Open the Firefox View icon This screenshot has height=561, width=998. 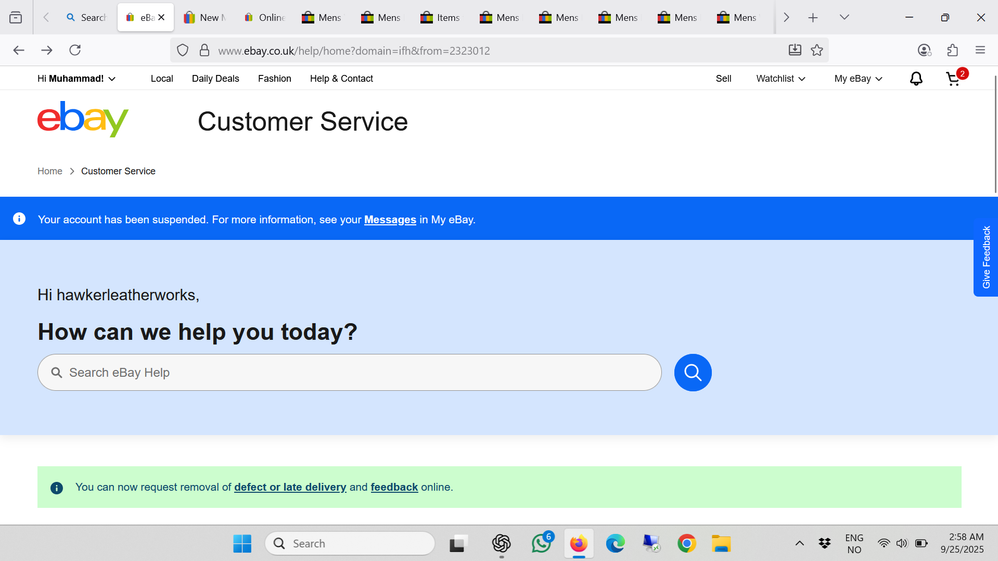[x=16, y=18]
